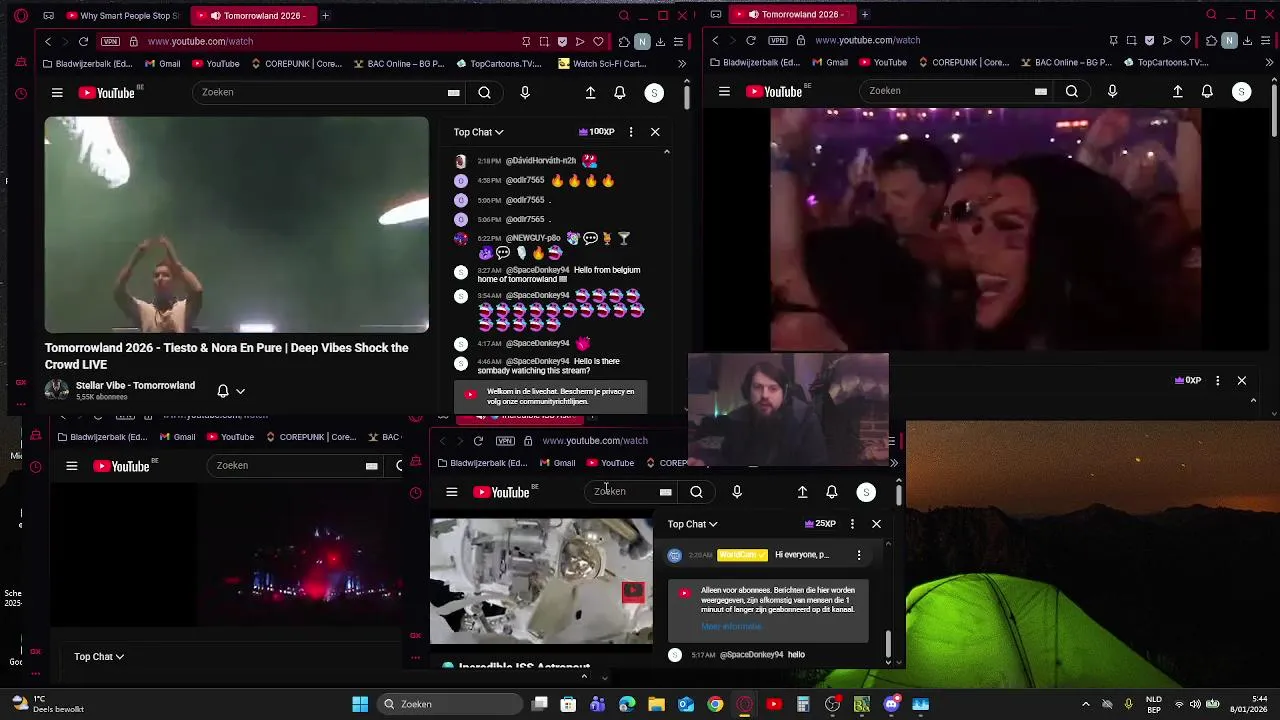This screenshot has width=1280, height=720.
Task: Expand the Top Chat dropdown in the ISS chat
Action: click(692, 524)
